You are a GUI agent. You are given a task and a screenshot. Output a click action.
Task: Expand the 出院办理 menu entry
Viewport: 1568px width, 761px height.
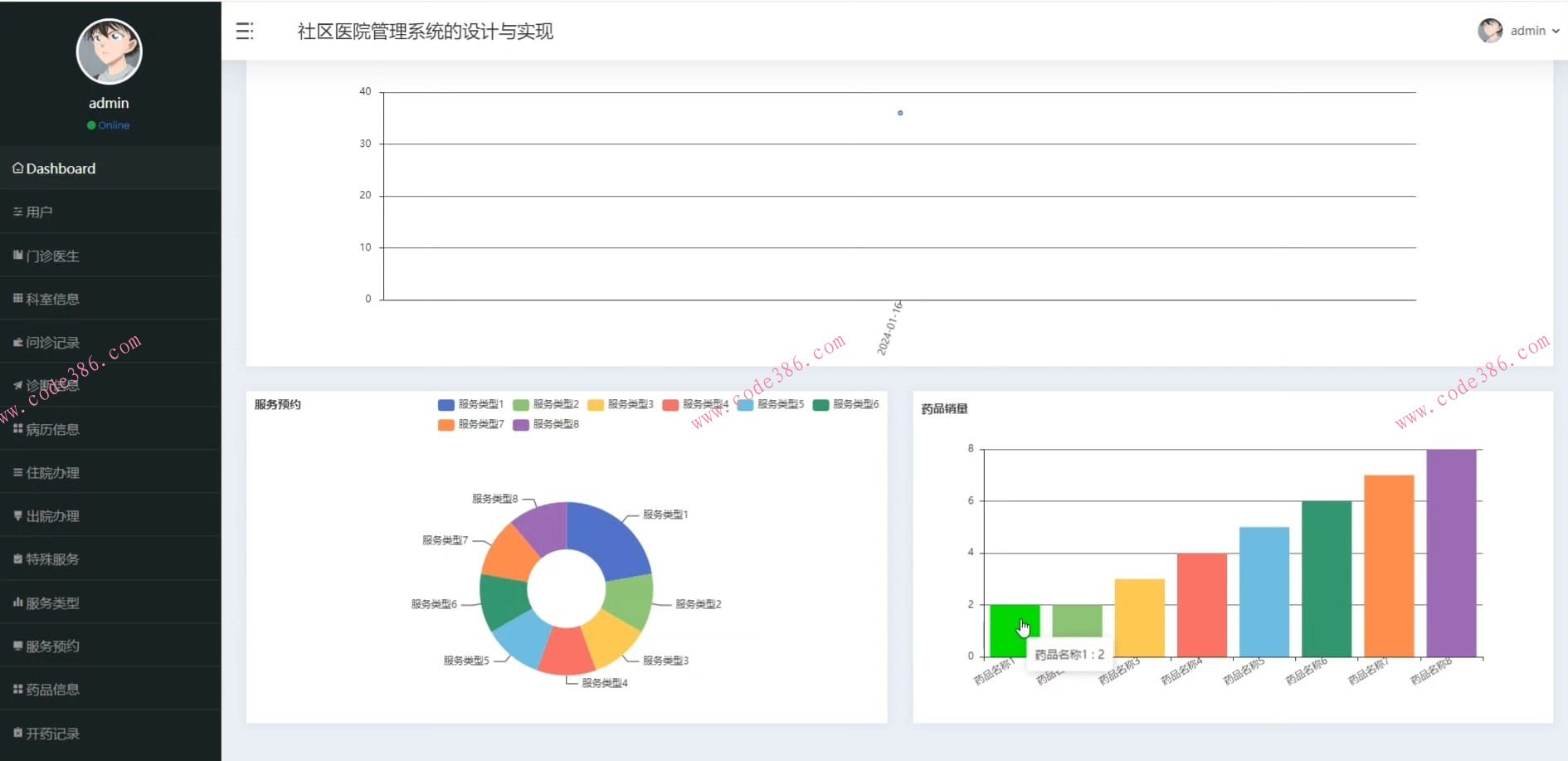(52, 516)
